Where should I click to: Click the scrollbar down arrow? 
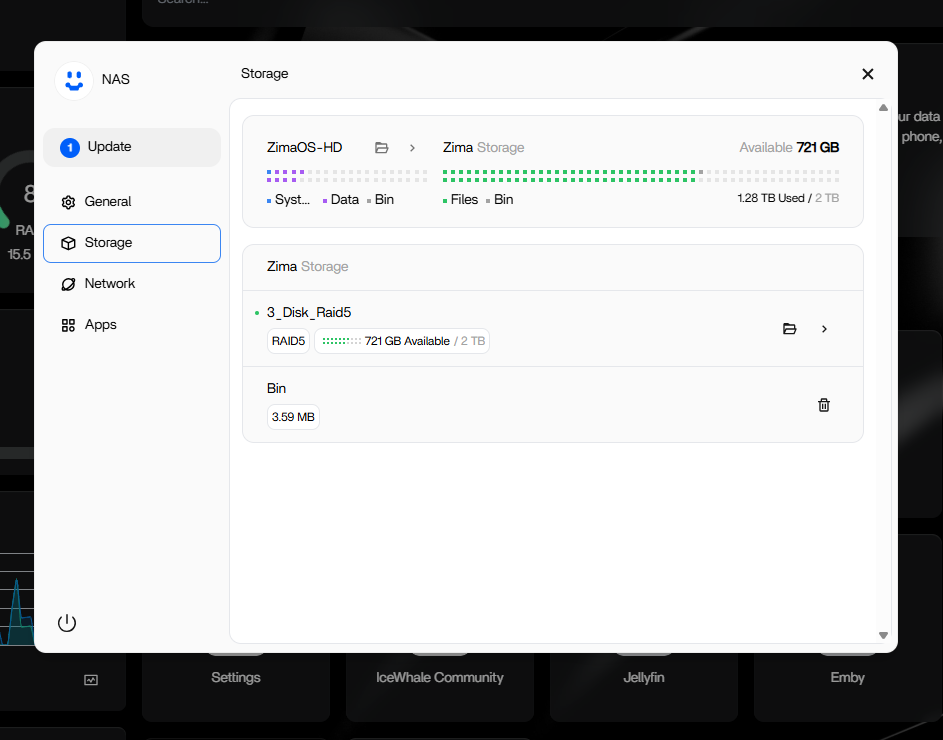[883, 635]
